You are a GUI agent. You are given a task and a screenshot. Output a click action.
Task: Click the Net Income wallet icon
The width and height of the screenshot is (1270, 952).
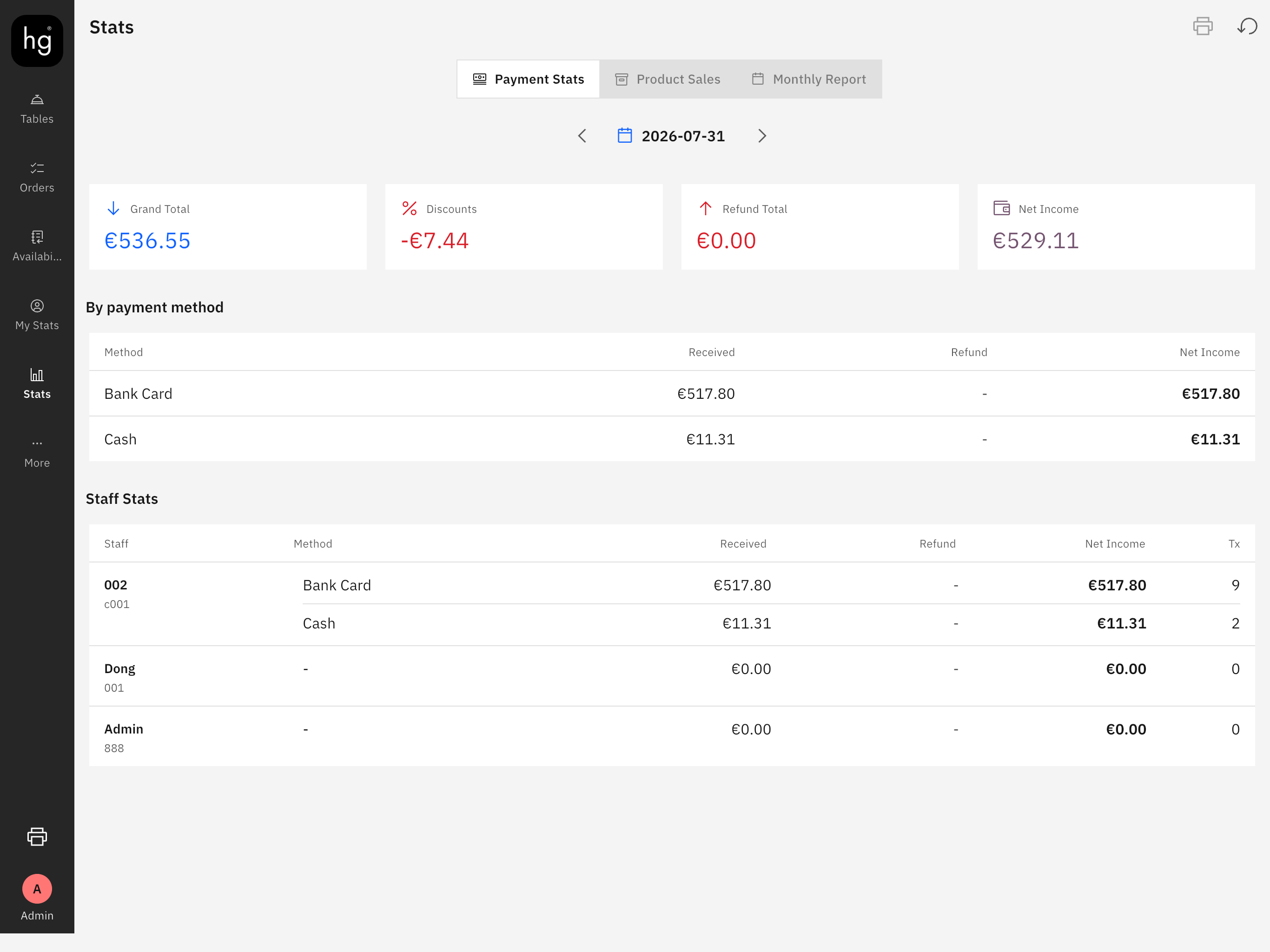pyautogui.click(x=1002, y=208)
